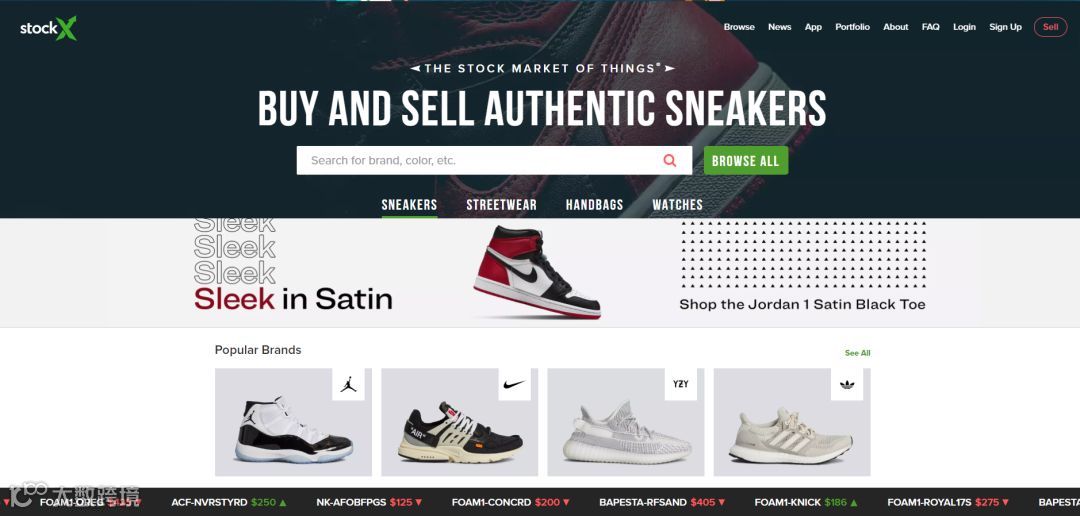
Task: Click See All popular brands link
Action: (858, 353)
